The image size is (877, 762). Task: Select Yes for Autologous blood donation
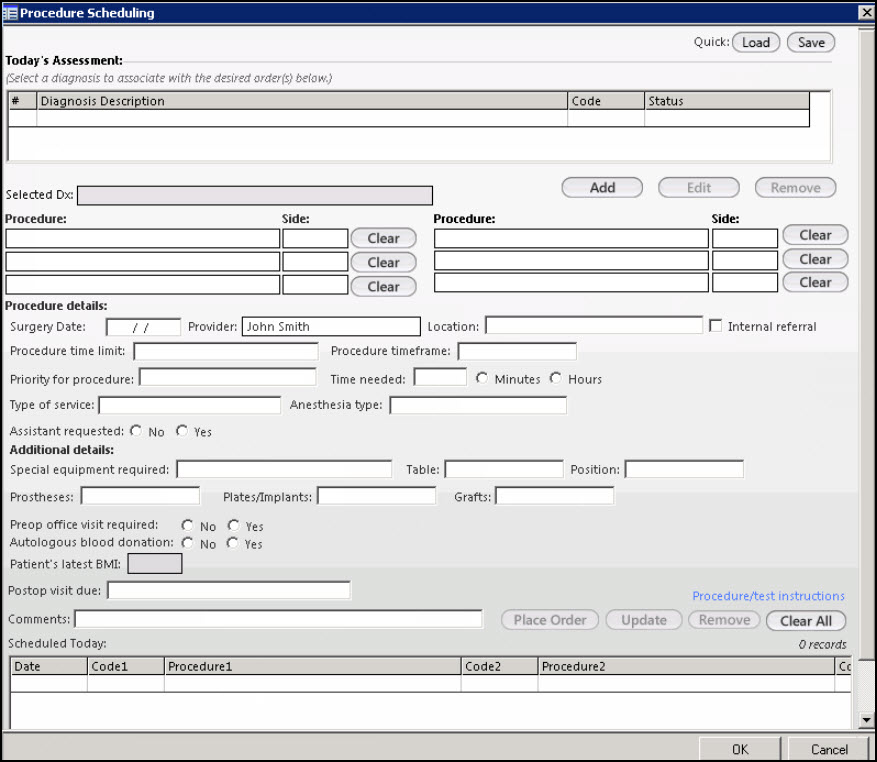(x=233, y=543)
